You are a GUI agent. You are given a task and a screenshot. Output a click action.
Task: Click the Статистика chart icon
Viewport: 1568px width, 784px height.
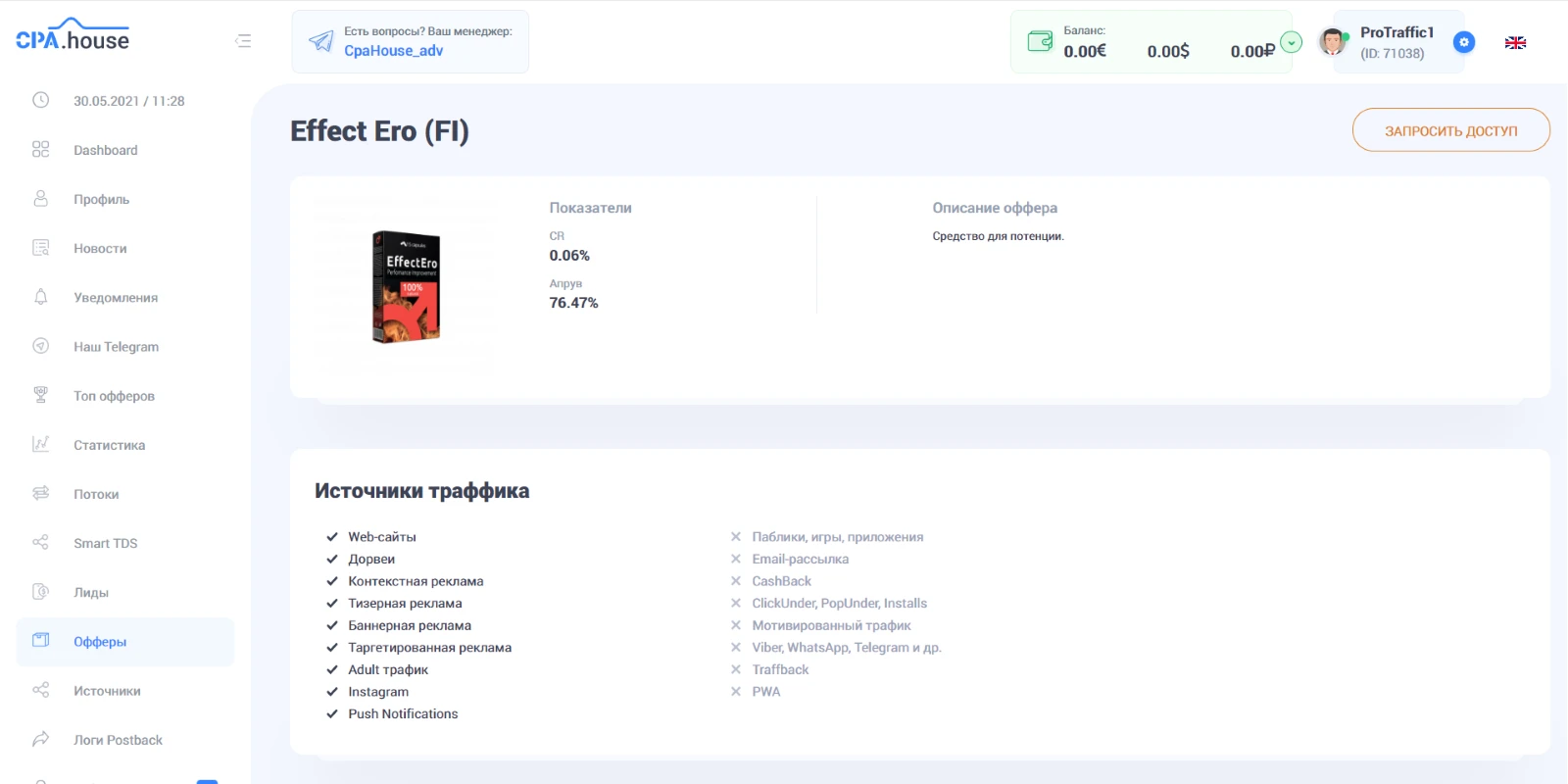click(x=40, y=443)
